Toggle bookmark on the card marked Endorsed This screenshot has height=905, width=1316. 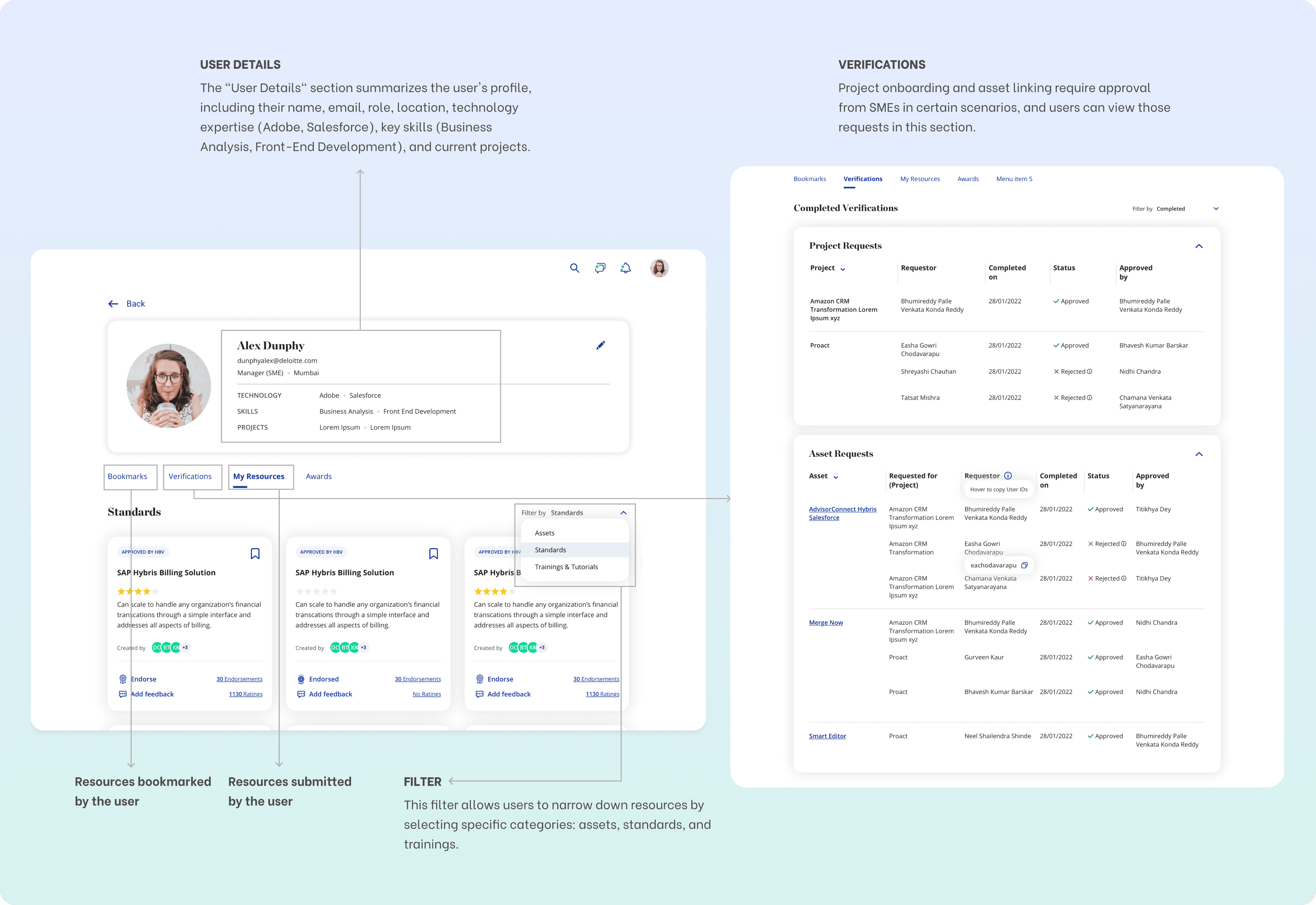434,554
